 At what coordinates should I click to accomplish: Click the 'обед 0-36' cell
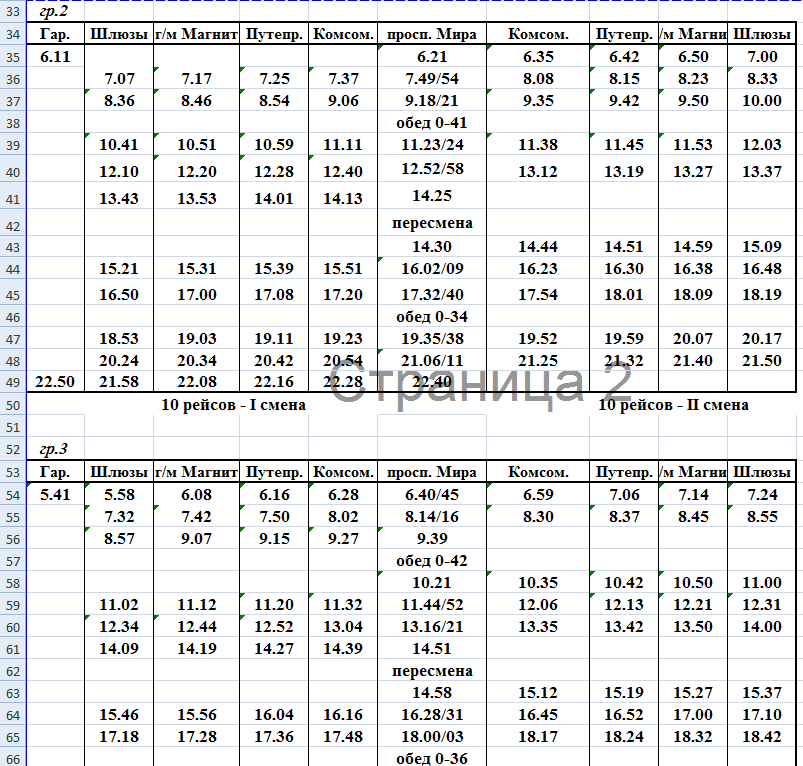coord(432,757)
